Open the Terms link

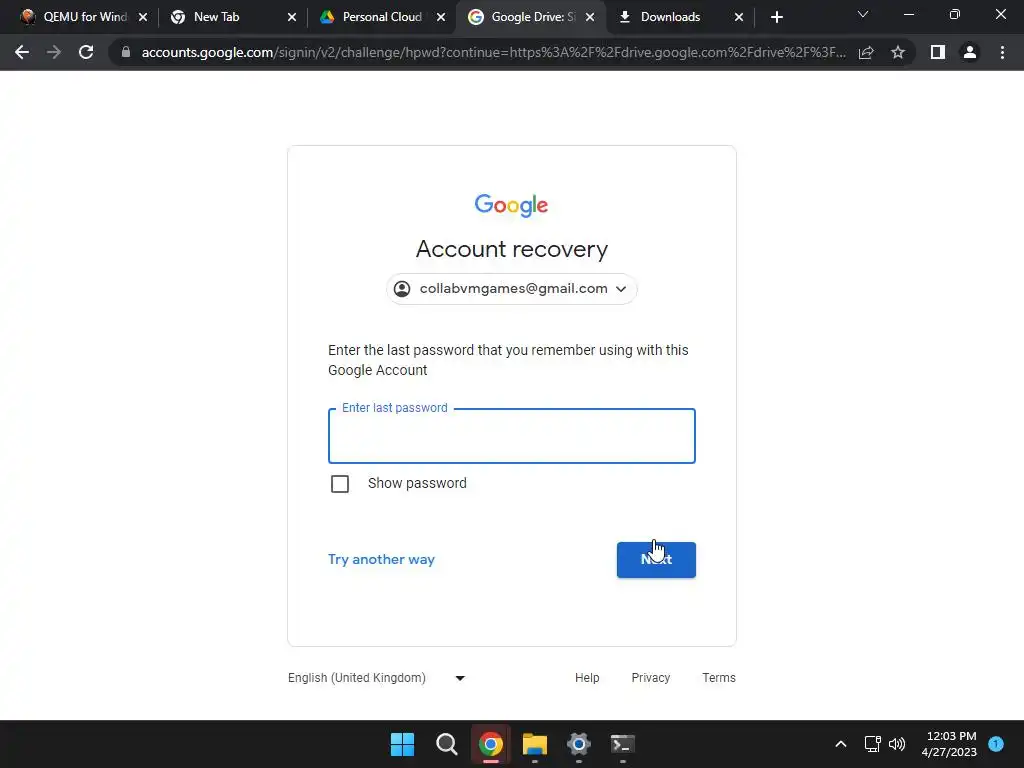(x=718, y=678)
